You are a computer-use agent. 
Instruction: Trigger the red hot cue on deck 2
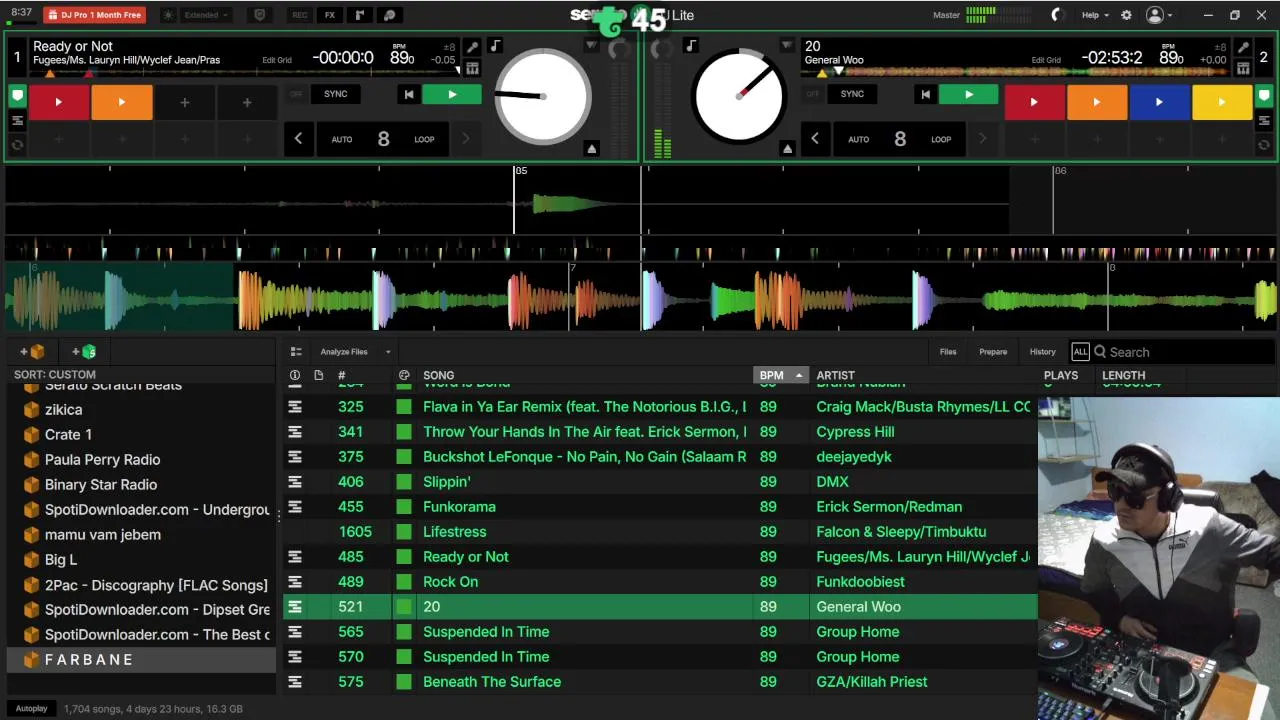[1034, 102]
